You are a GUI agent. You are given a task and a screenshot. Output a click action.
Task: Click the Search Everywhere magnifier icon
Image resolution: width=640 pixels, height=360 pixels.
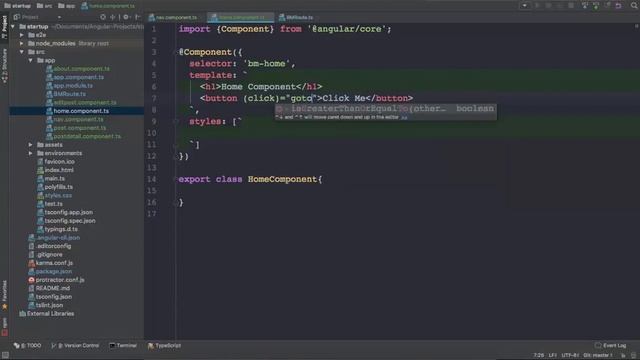tap(634, 5)
